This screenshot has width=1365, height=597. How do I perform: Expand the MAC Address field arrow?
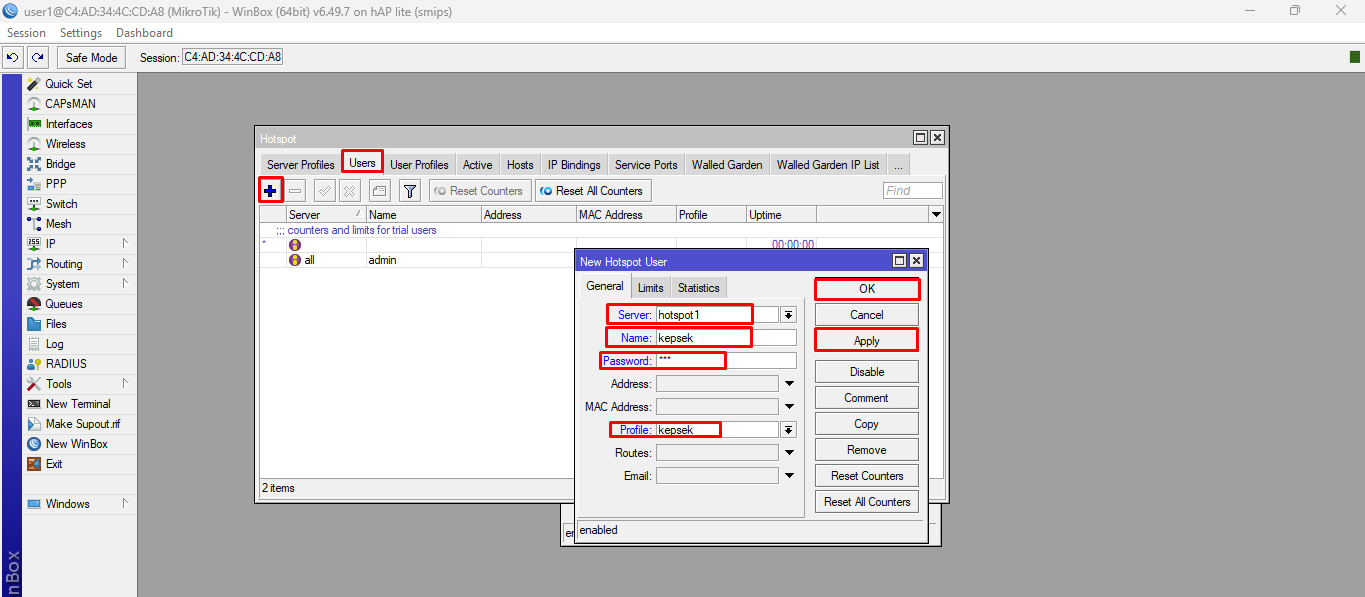pos(789,407)
